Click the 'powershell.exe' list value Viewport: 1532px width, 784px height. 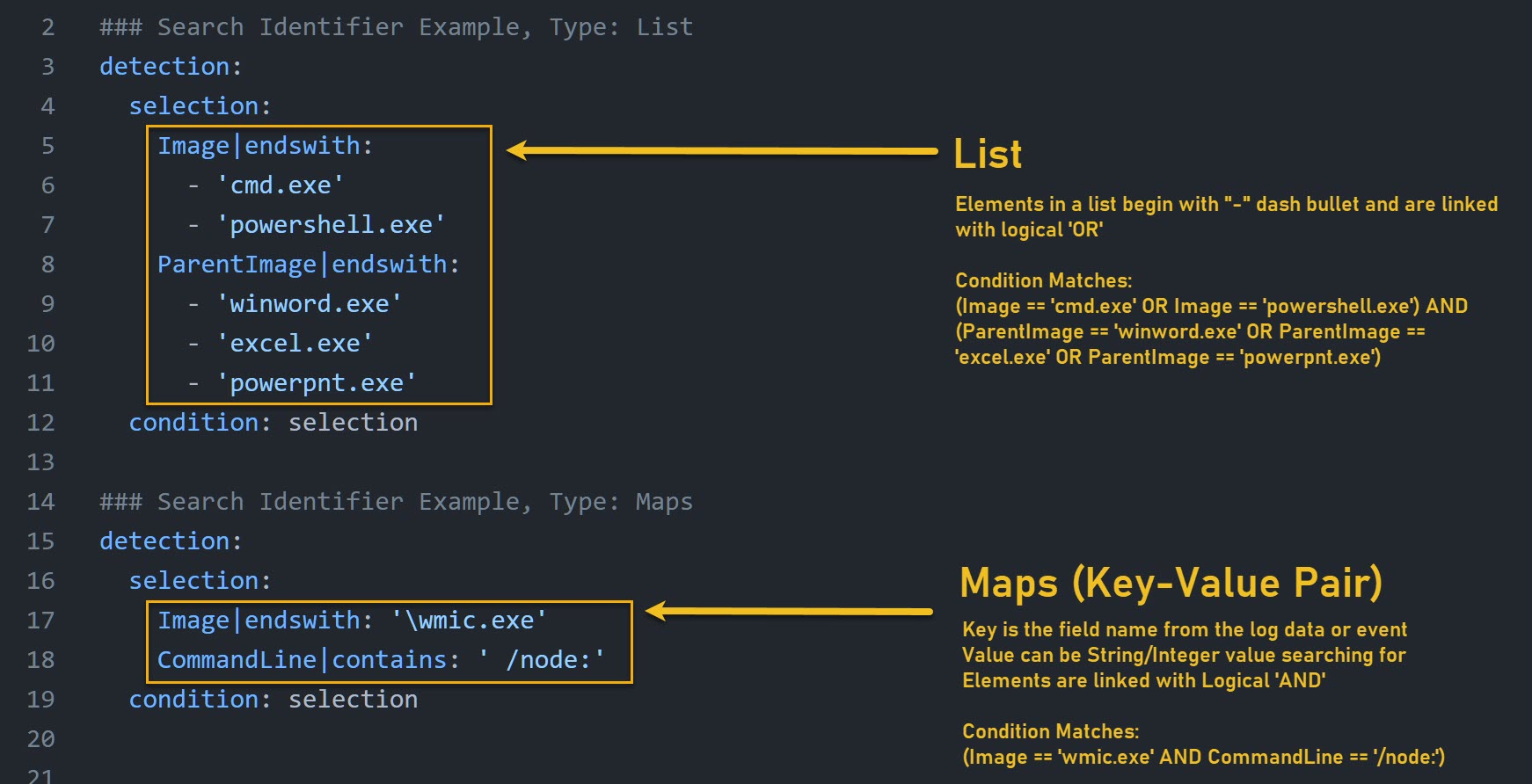pos(331,225)
